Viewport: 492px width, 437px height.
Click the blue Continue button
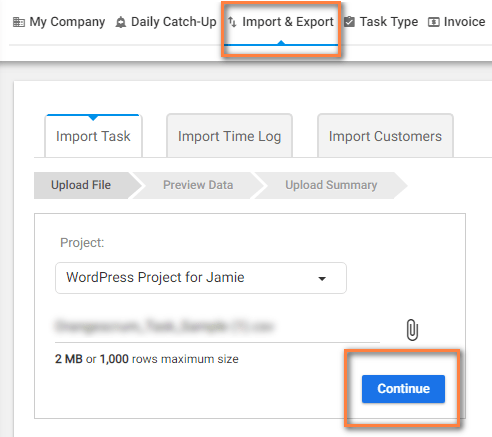403,389
